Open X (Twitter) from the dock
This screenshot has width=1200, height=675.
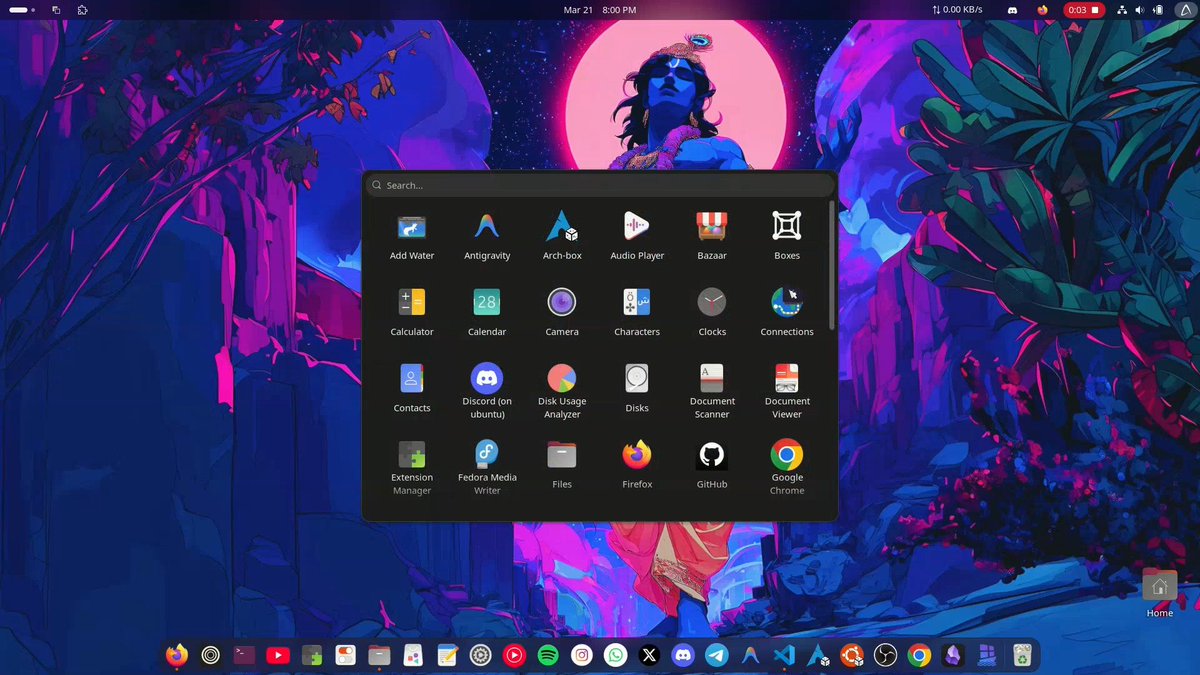(x=649, y=656)
